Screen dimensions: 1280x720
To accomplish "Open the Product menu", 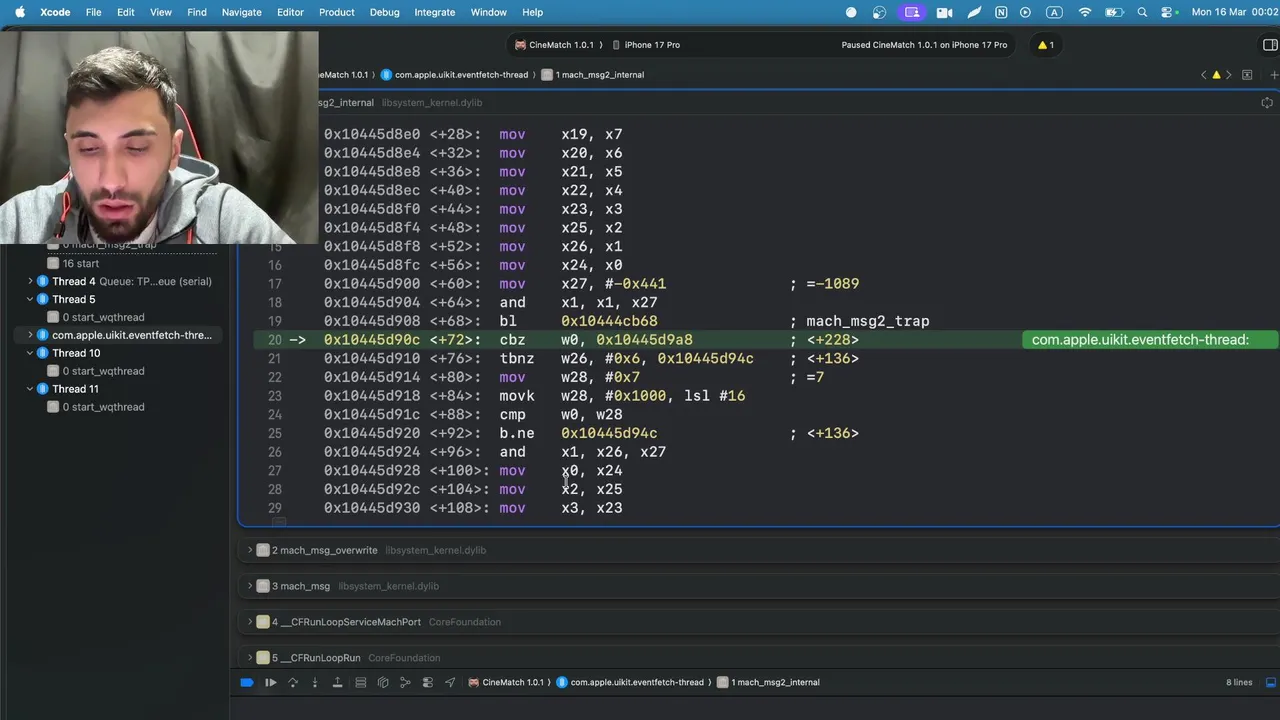I will pos(337,12).
